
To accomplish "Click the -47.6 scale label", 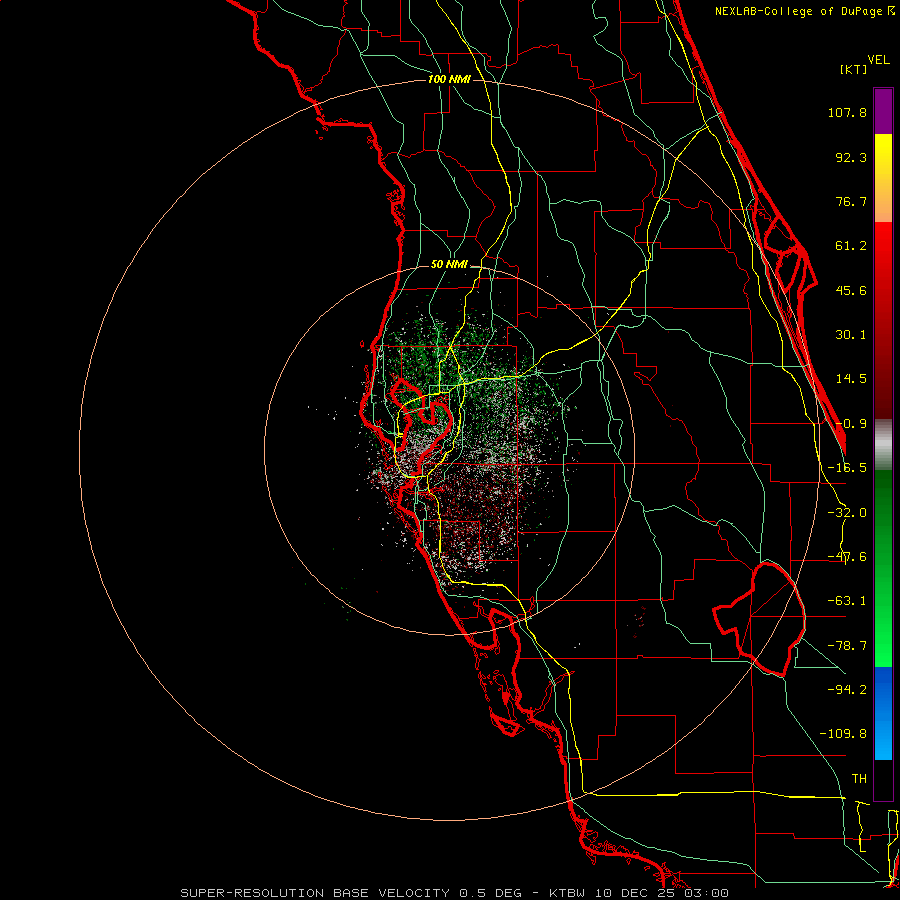I will coord(847,557).
